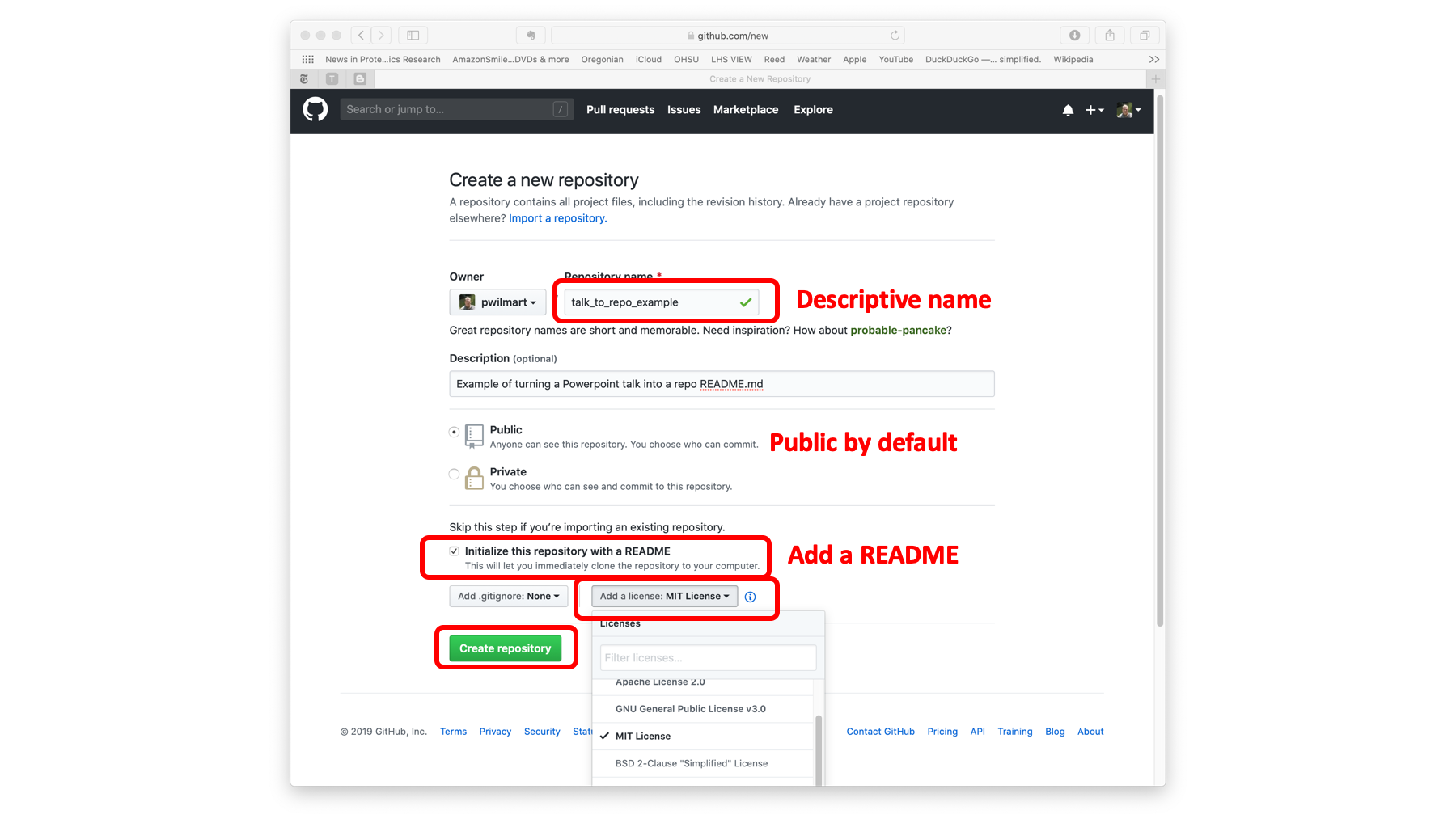Reload the page with refresh icon
The width and height of the screenshot is (1456, 819).
[x=895, y=35]
